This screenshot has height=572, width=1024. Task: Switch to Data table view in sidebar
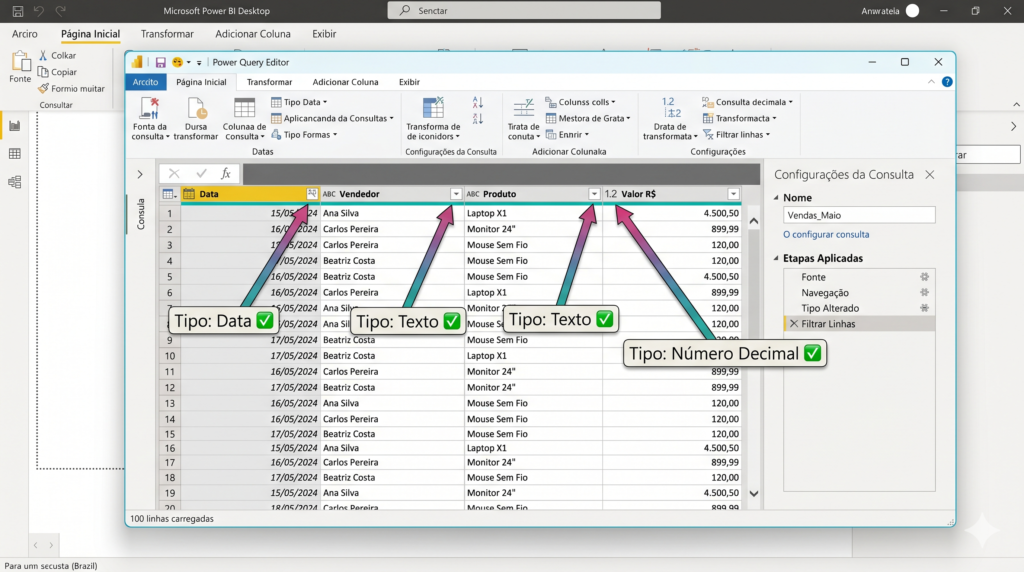coord(14,154)
